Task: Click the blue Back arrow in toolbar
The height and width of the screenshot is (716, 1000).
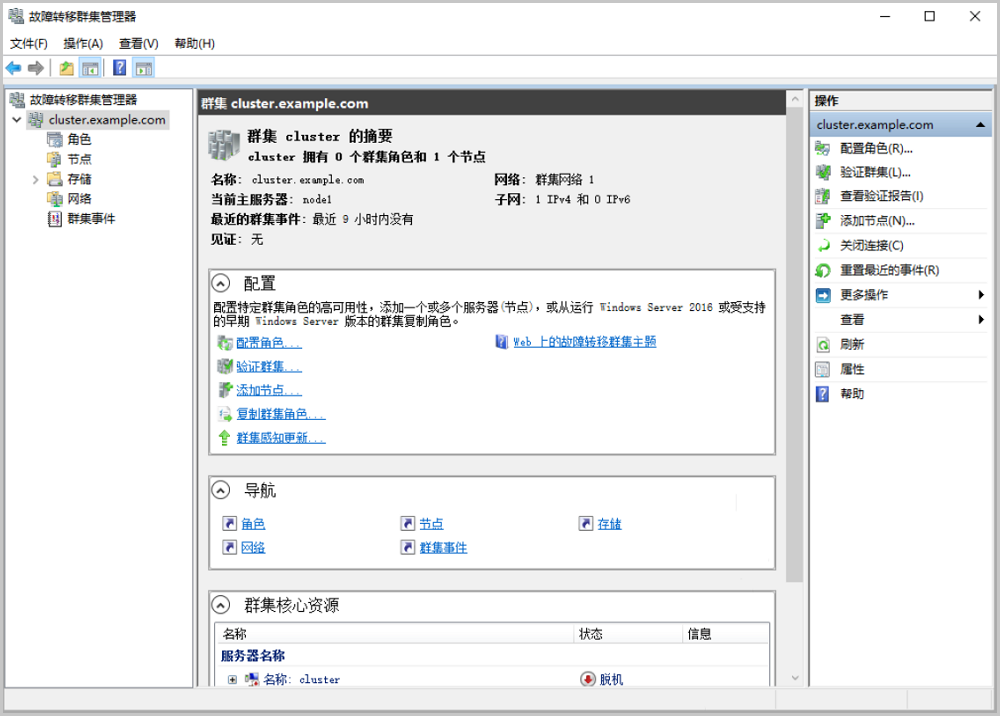Action: point(13,68)
